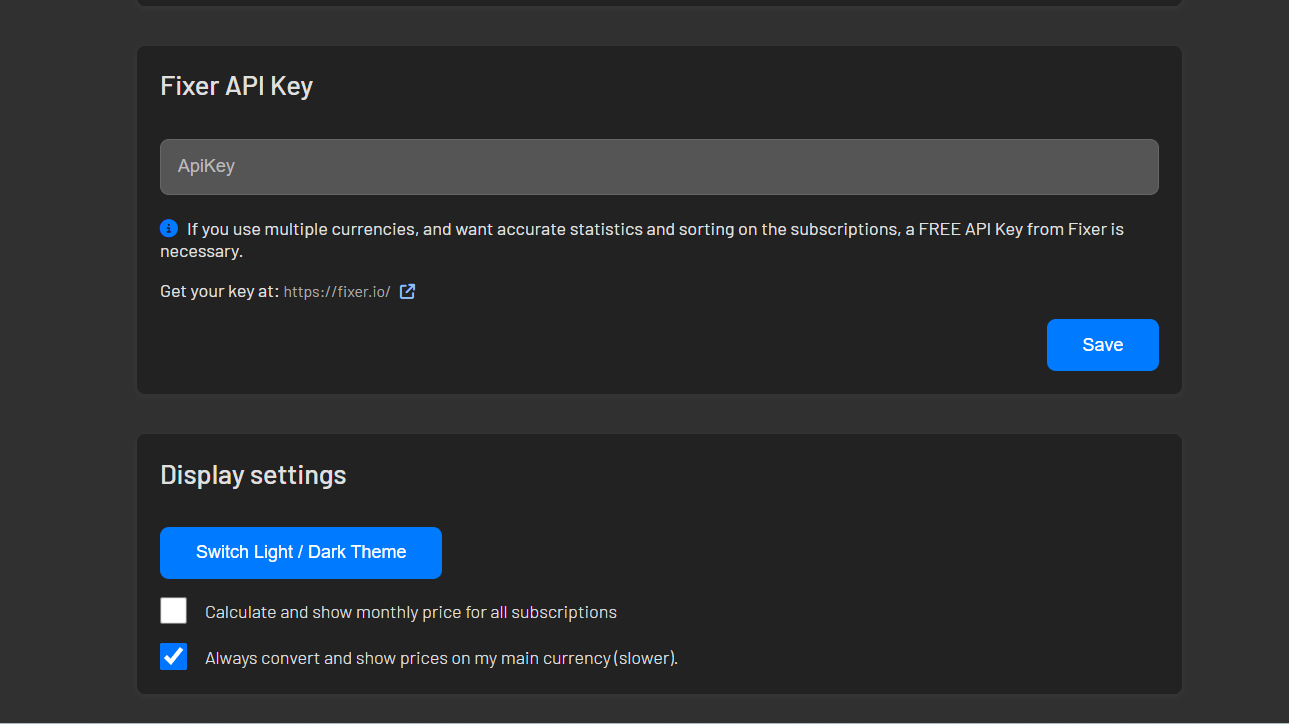Viewport: 1289px width, 724px height.
Task: Save the Fixer API key
Action: [1102, 345]
